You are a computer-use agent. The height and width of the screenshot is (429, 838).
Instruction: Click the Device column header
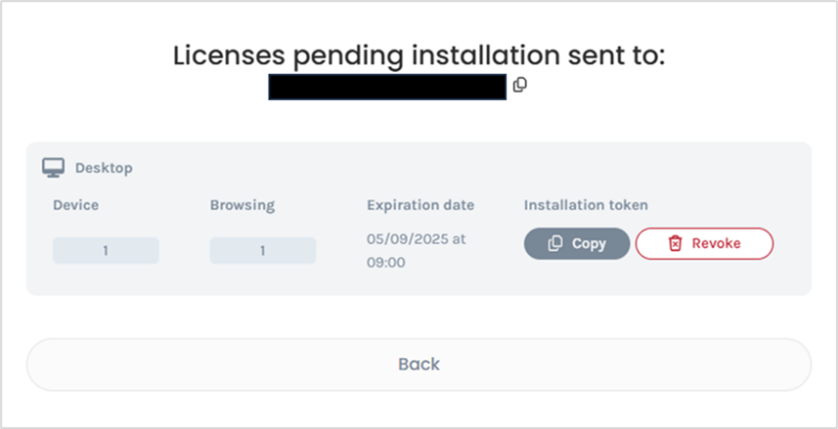point(76,205)
